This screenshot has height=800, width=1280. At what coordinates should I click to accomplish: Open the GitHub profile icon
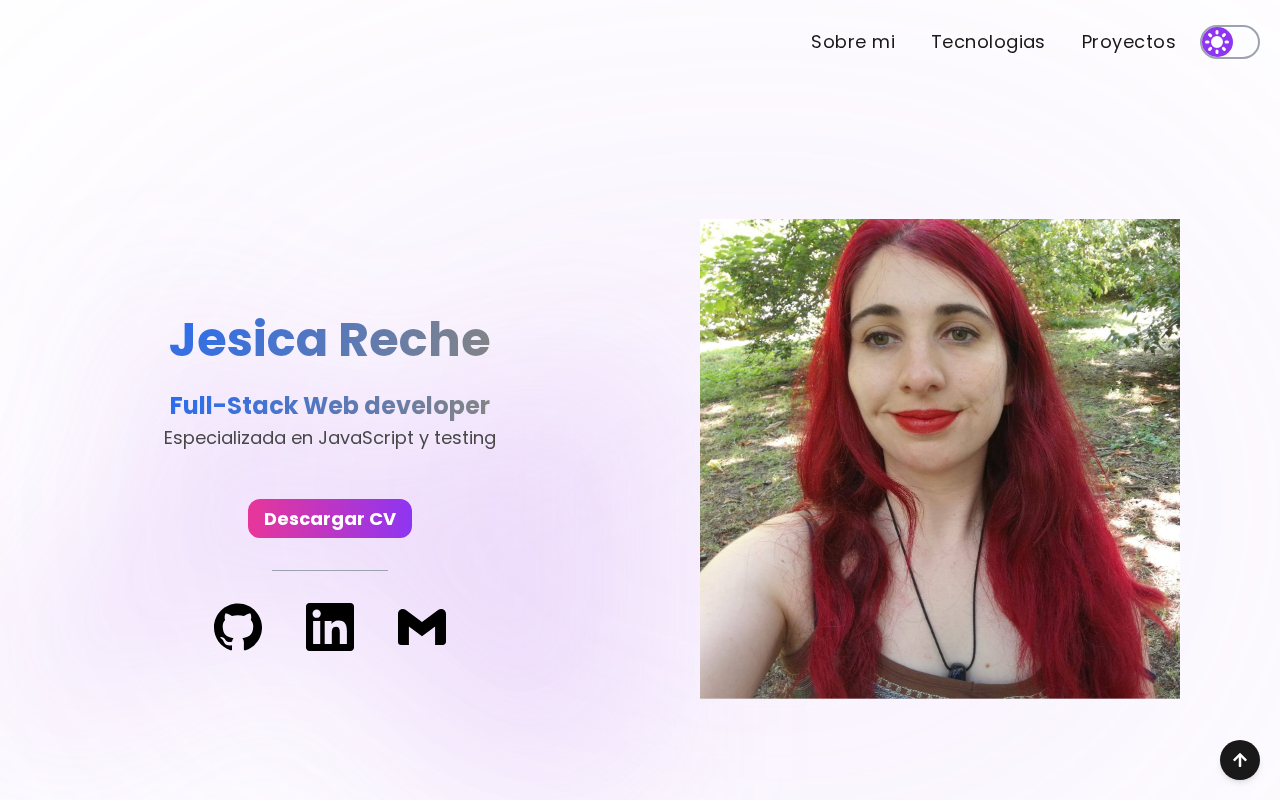[238, 627]
